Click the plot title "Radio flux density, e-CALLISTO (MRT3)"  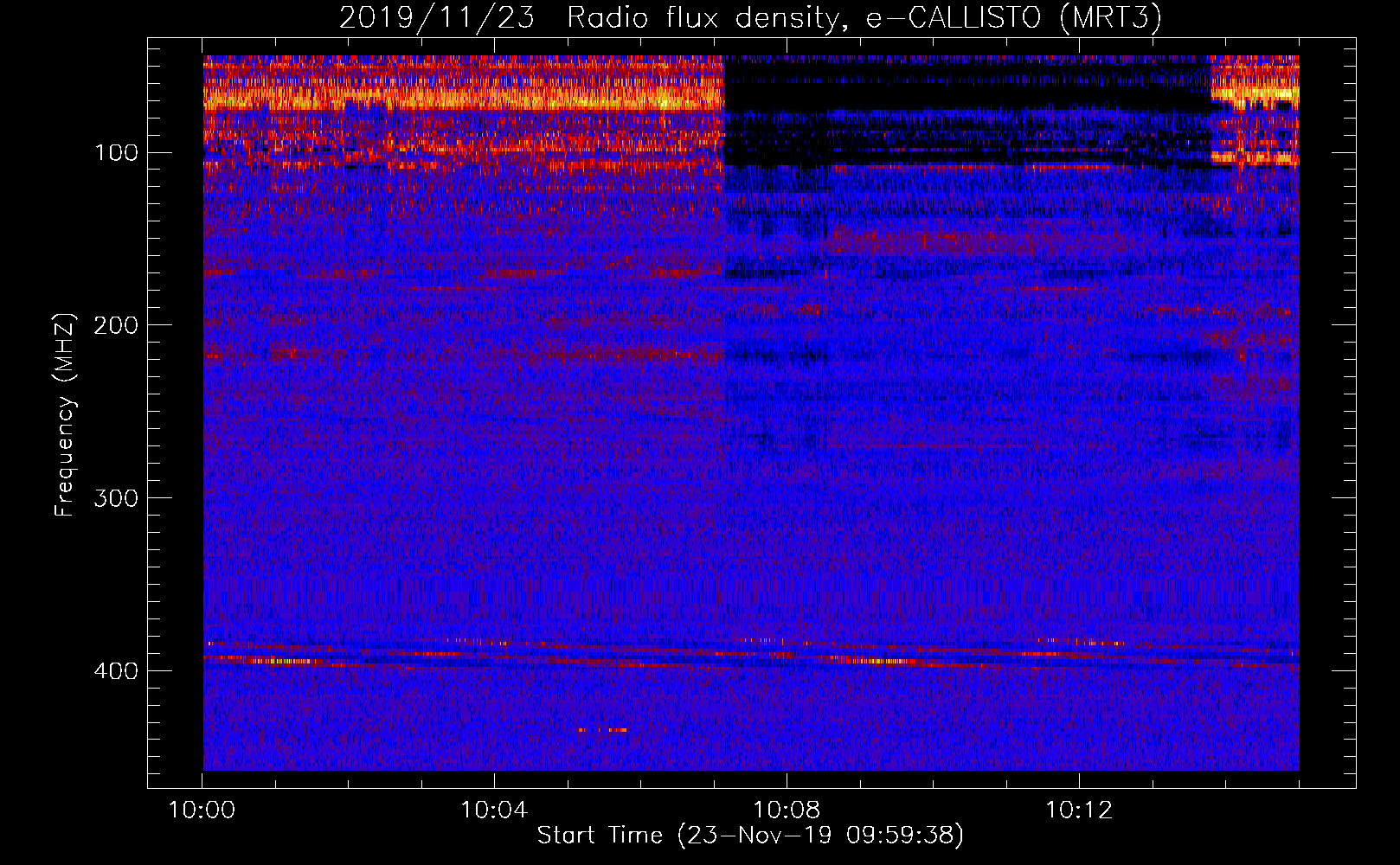(x=864, y=17)
